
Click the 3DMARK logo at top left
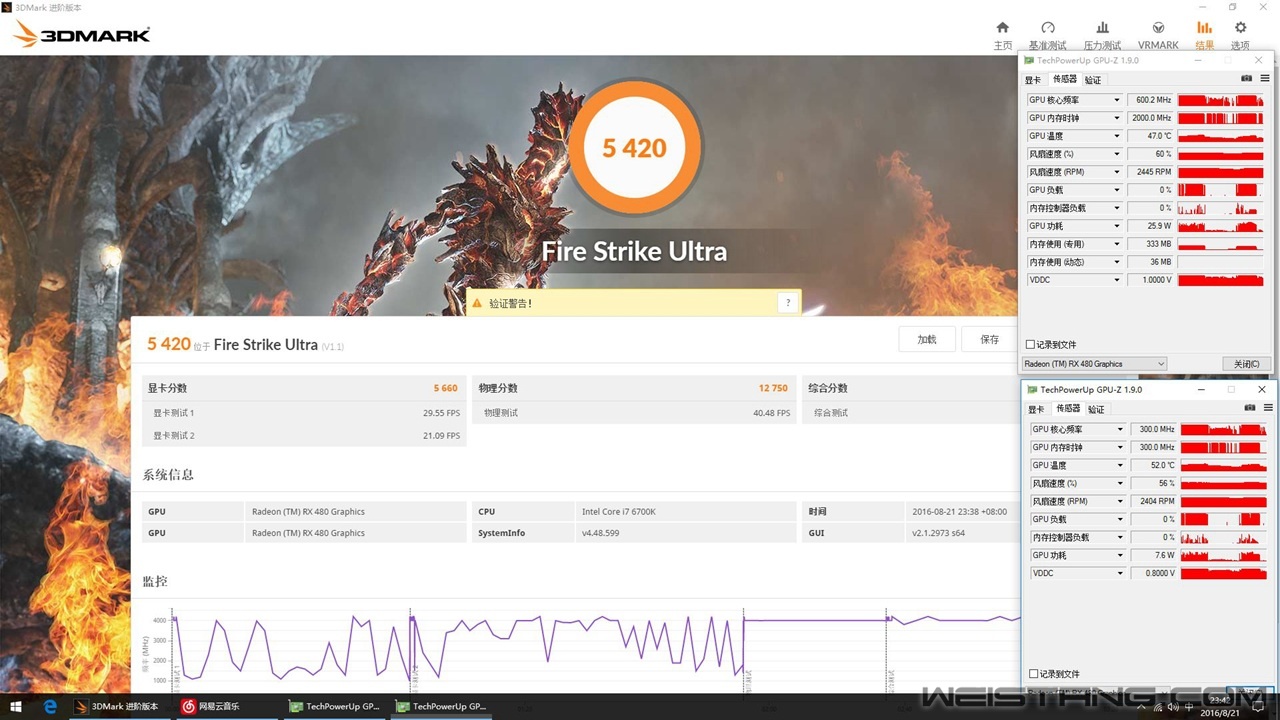tap(82, 35)
